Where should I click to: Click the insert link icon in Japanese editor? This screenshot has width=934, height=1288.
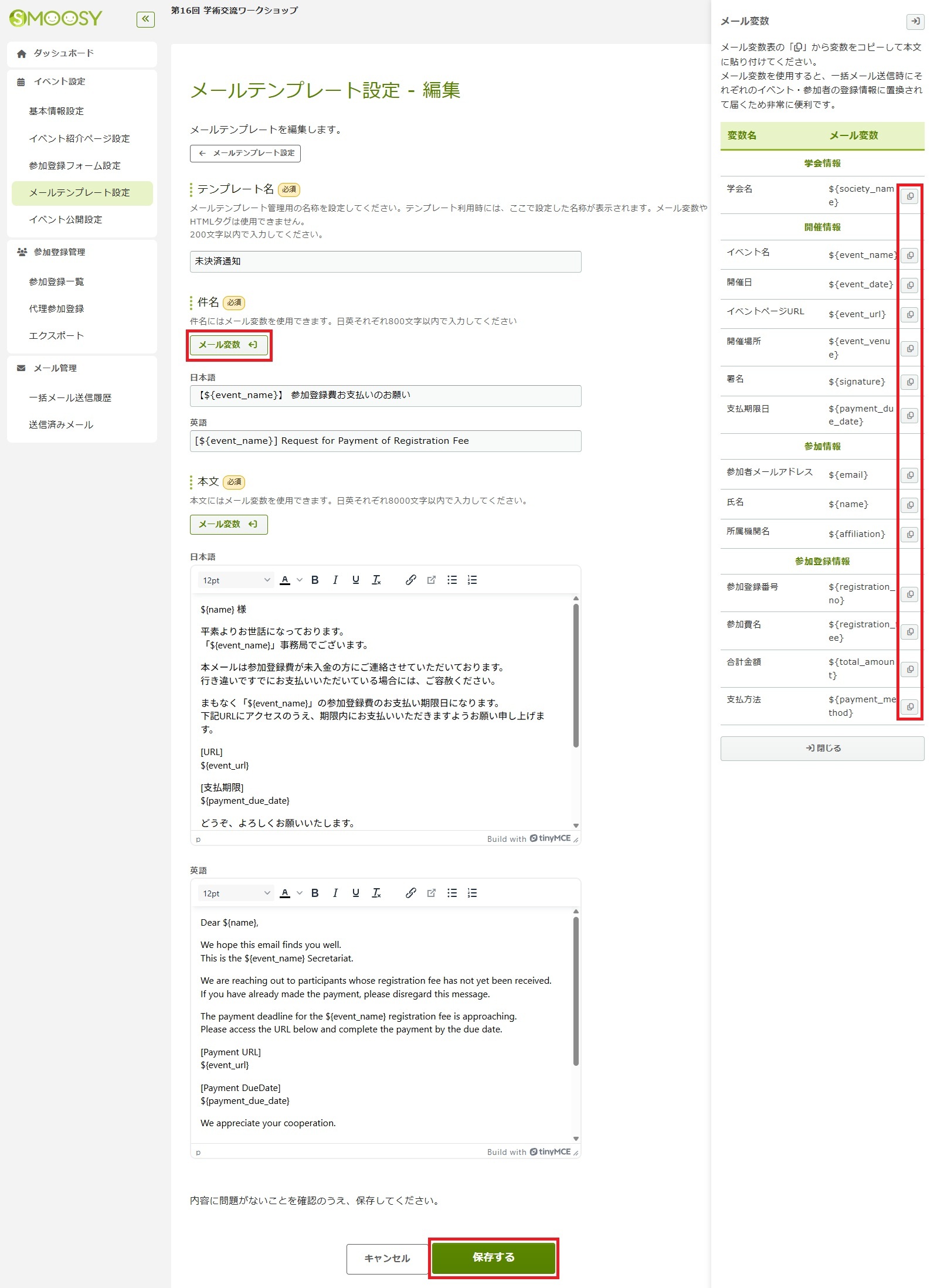point(410,580)
